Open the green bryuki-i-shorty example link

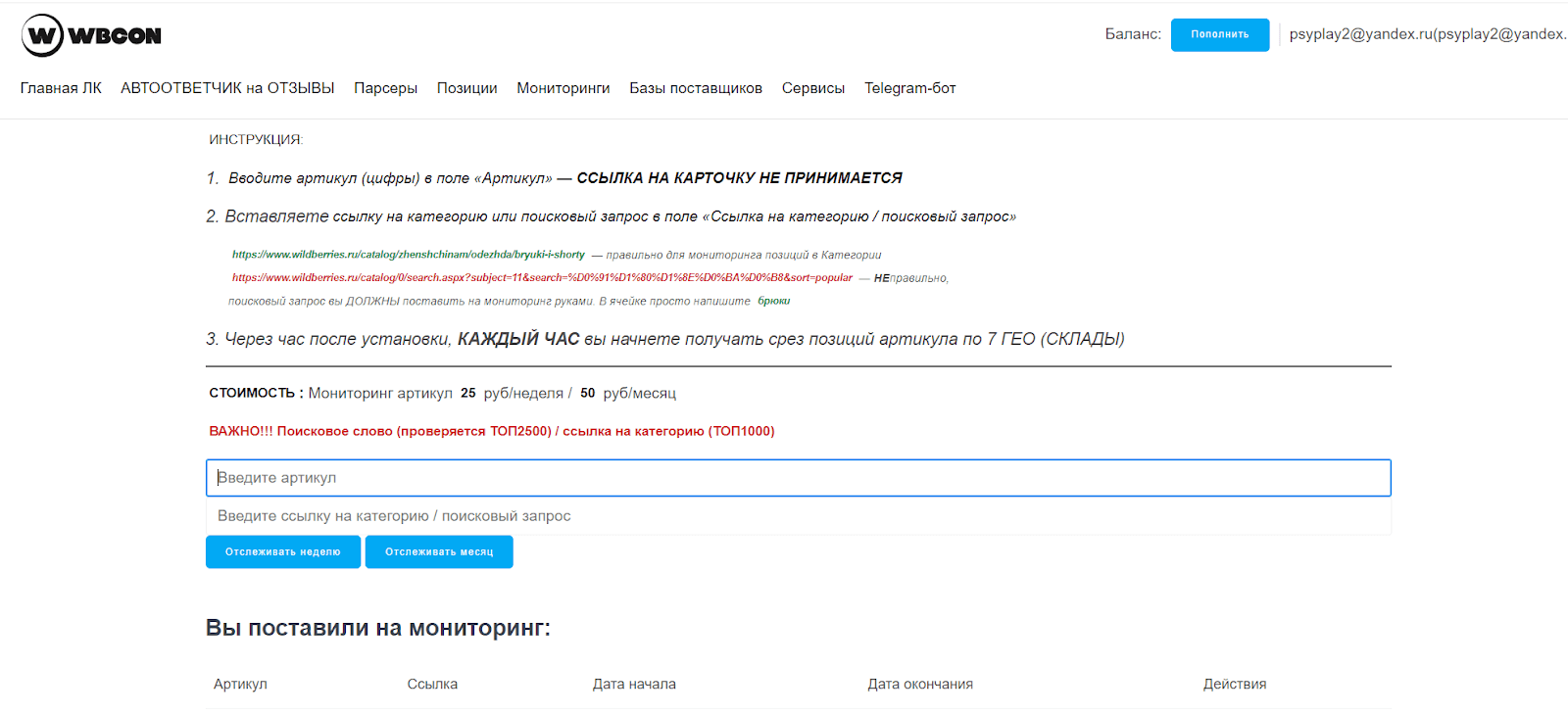pyautogui.click(x=408, y=255)
